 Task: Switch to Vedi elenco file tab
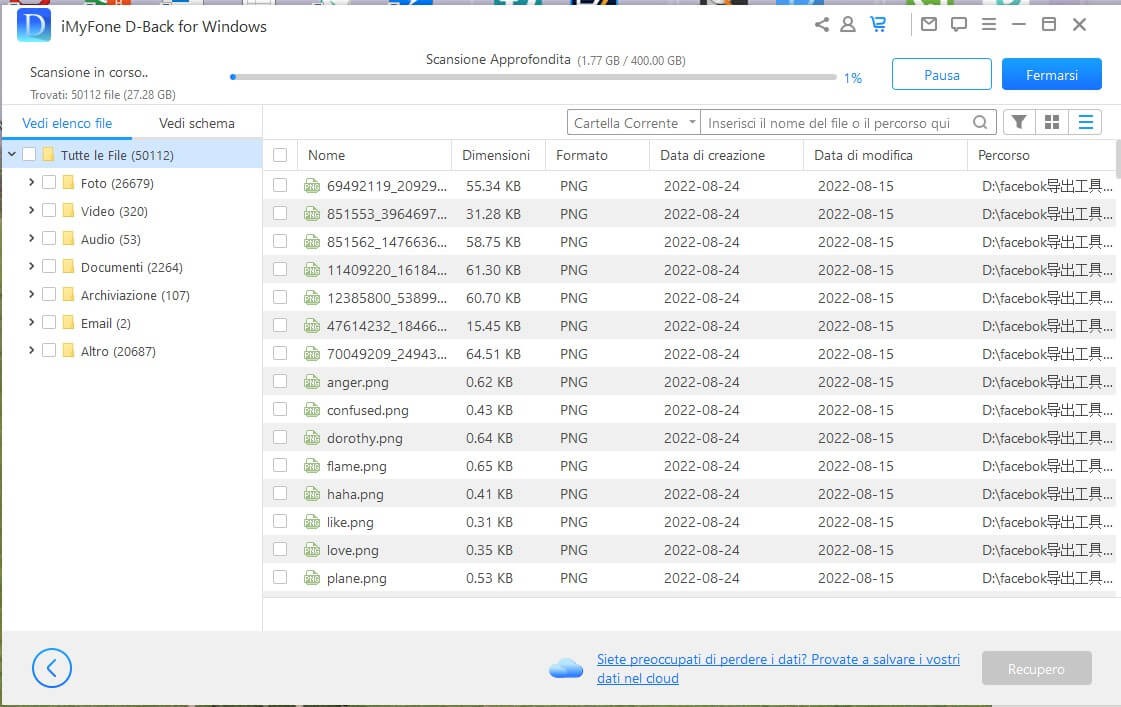click(67, 123)
